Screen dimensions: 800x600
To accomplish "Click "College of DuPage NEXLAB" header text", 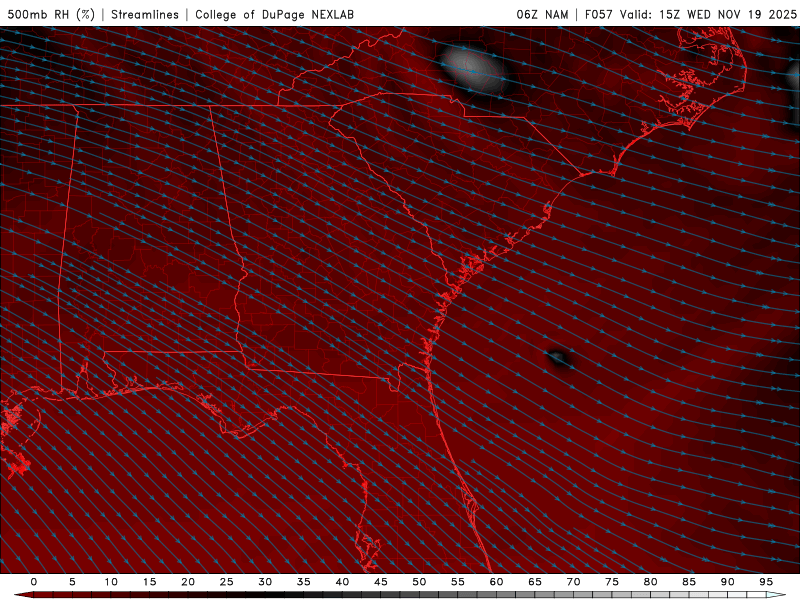I will click(x=274, y=14).
